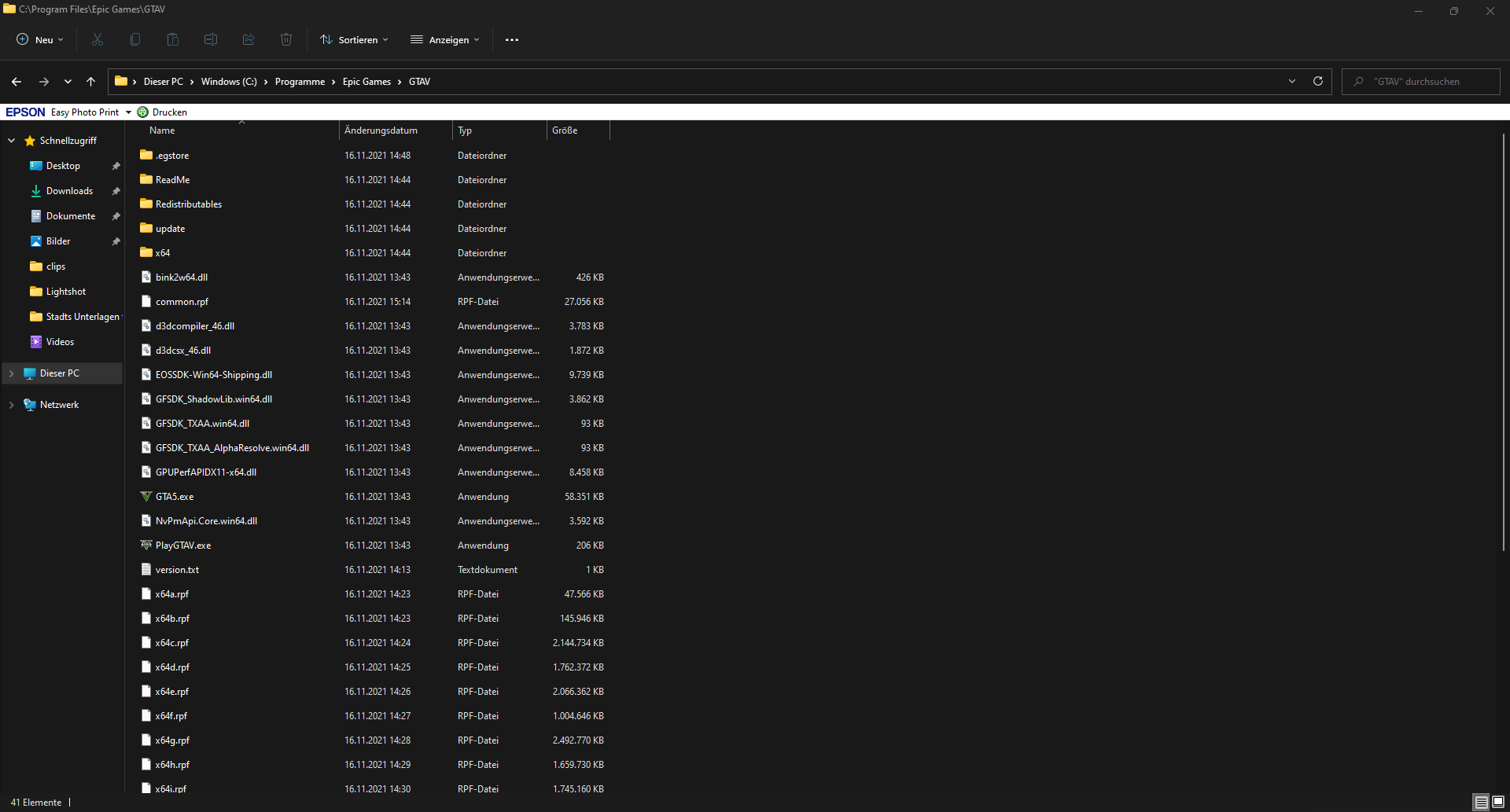The image size is (1510, 812).
Task: Click the x64 folder icon
Action: pyautogui.click(x=145, y=252)
